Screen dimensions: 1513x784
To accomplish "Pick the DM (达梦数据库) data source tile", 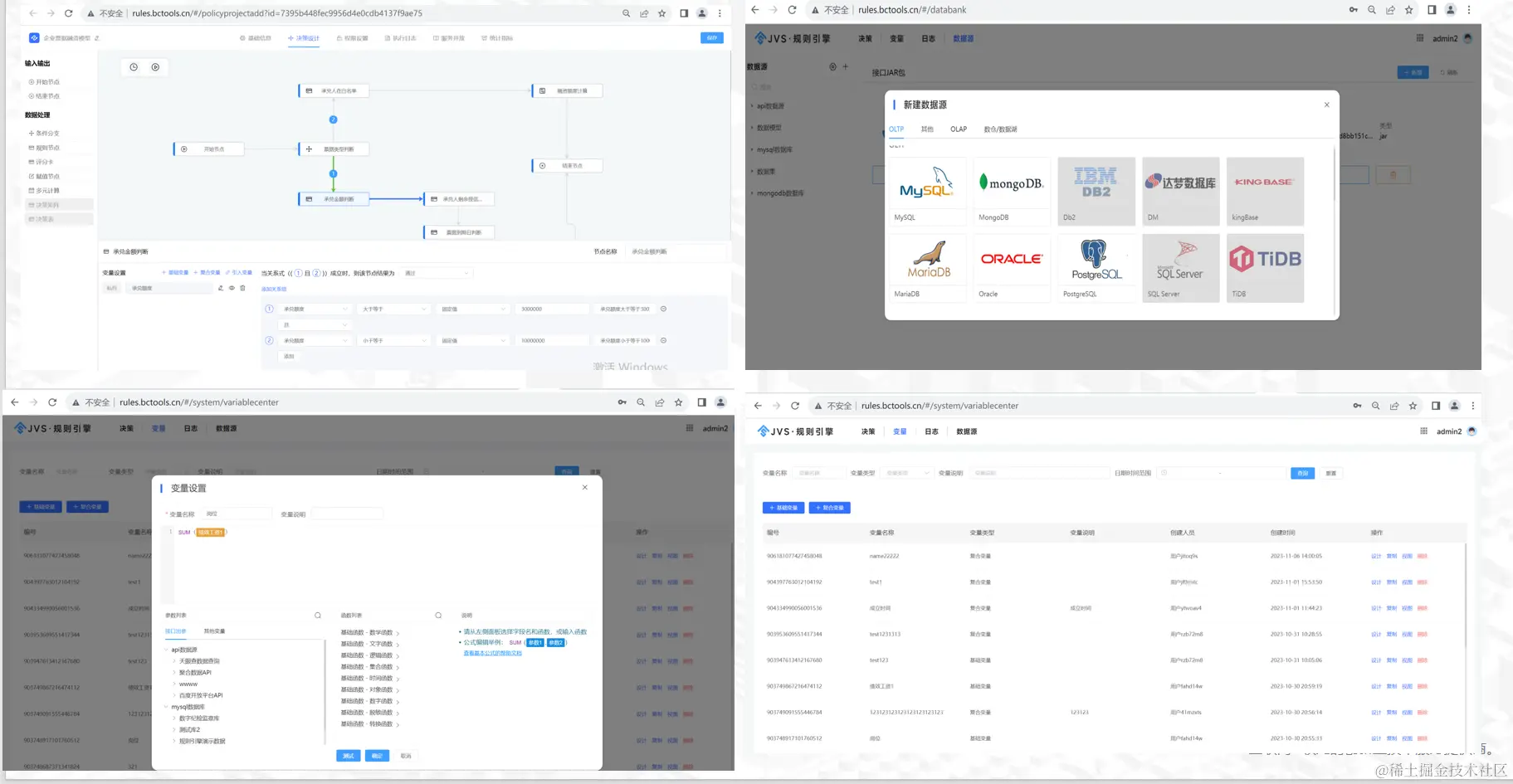I will (x=1181, y=191).
